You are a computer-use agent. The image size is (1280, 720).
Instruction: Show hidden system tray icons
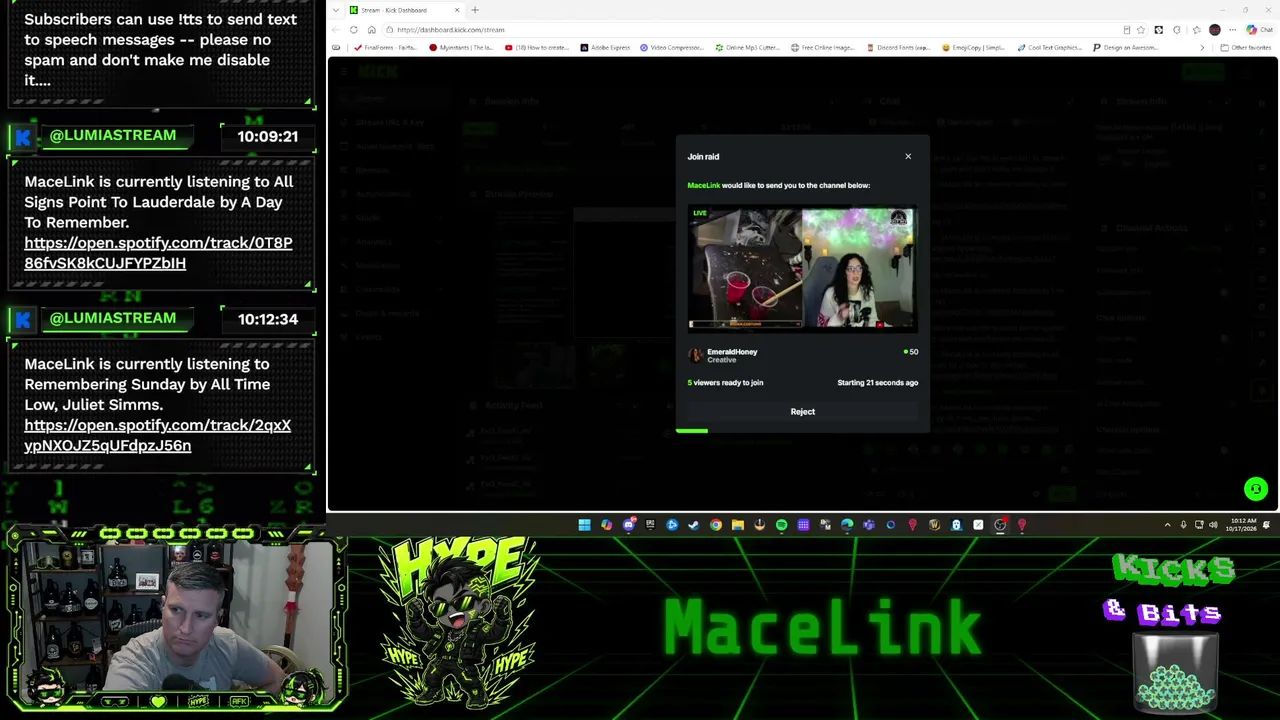1167,525
